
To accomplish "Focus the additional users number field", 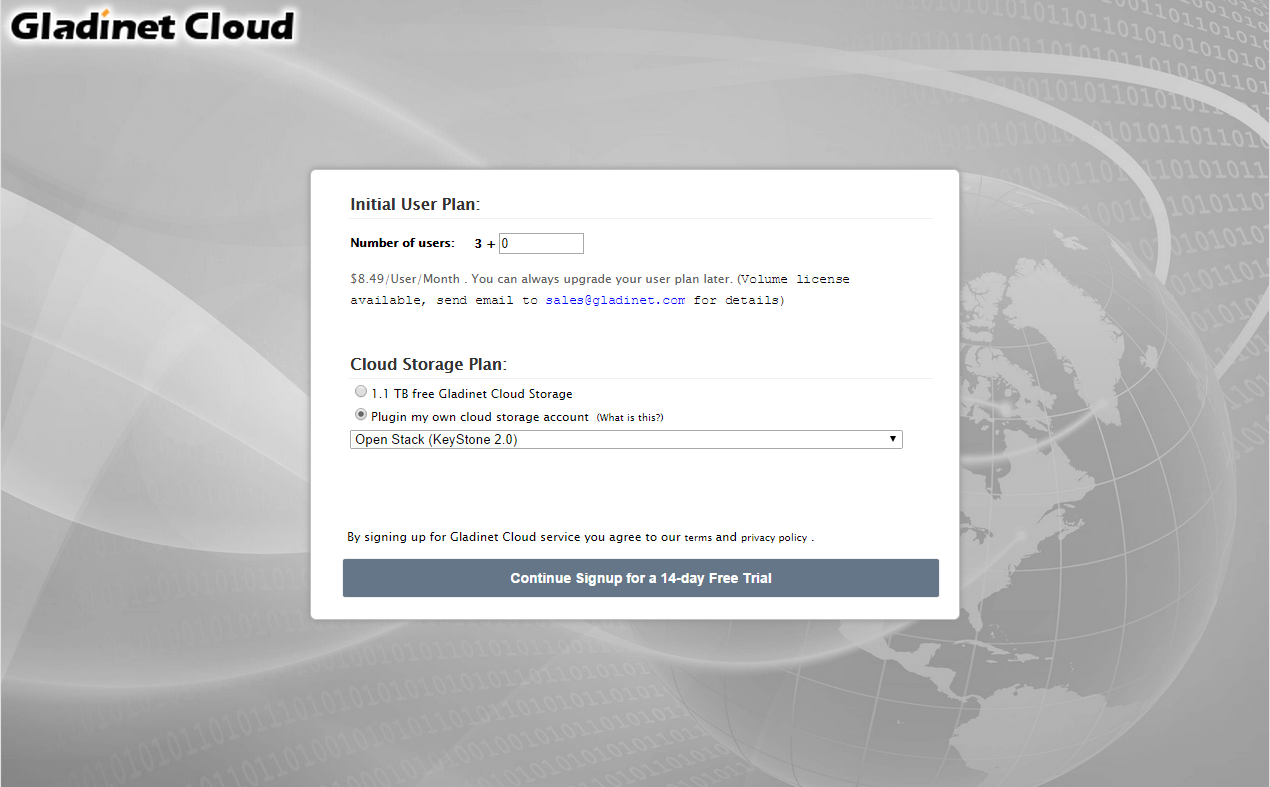I will click(541, 243).
